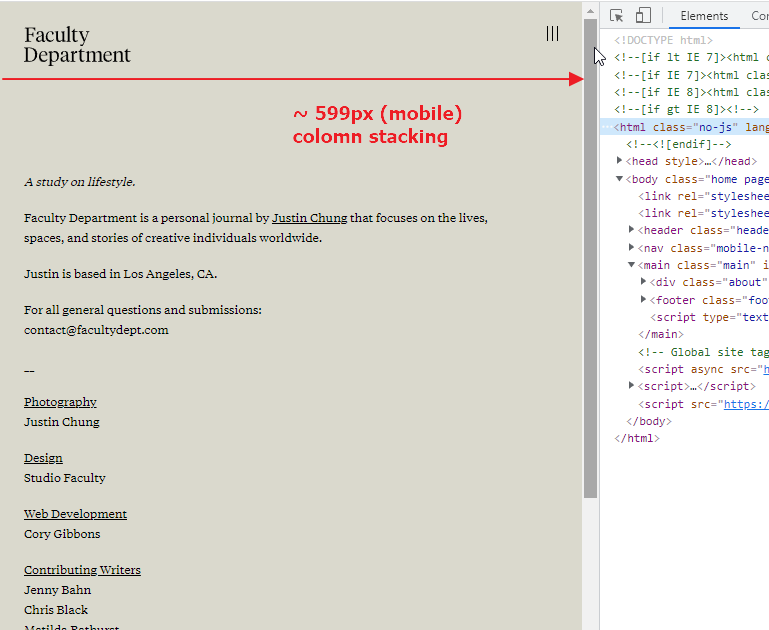Click the contact@facultydept.com email text
The height and width of the screenshot is (630, 769).
click(x=96, y=330)
